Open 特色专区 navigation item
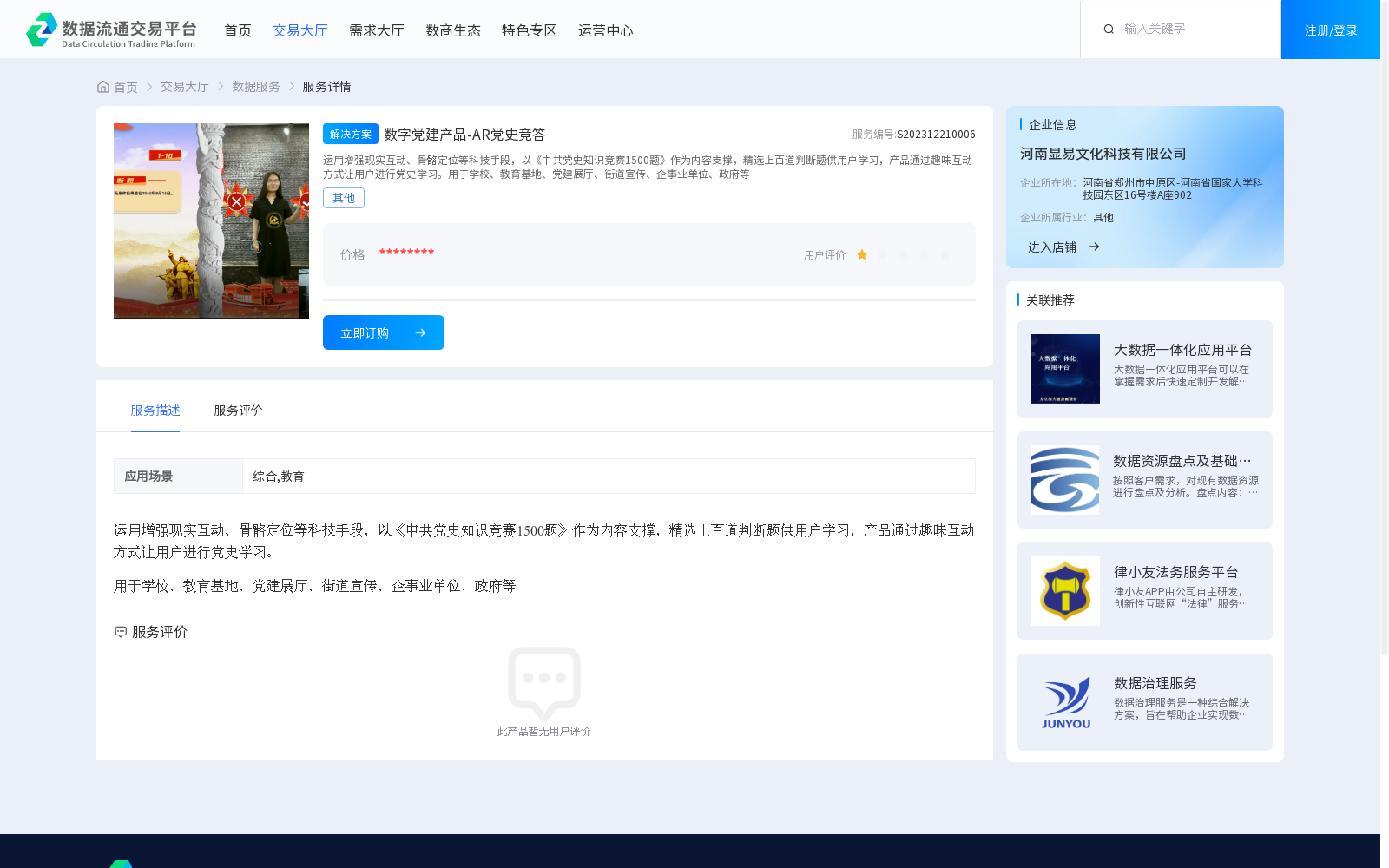The image size is (1389, 868). pyautogui.click(x=530, y=30)
